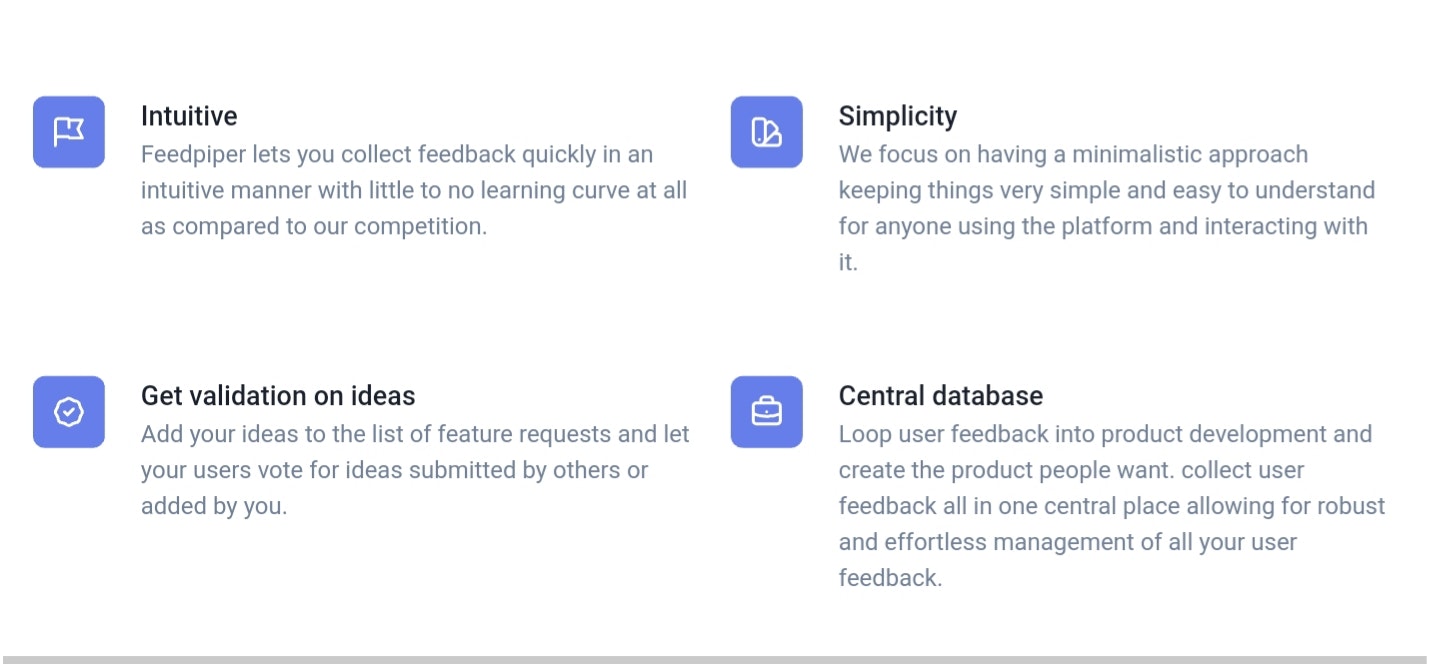Click the check badge icon beside Get validation
Image resolution: width=1438 pixels, height=664 pixels.
click(x=68, y=412)
